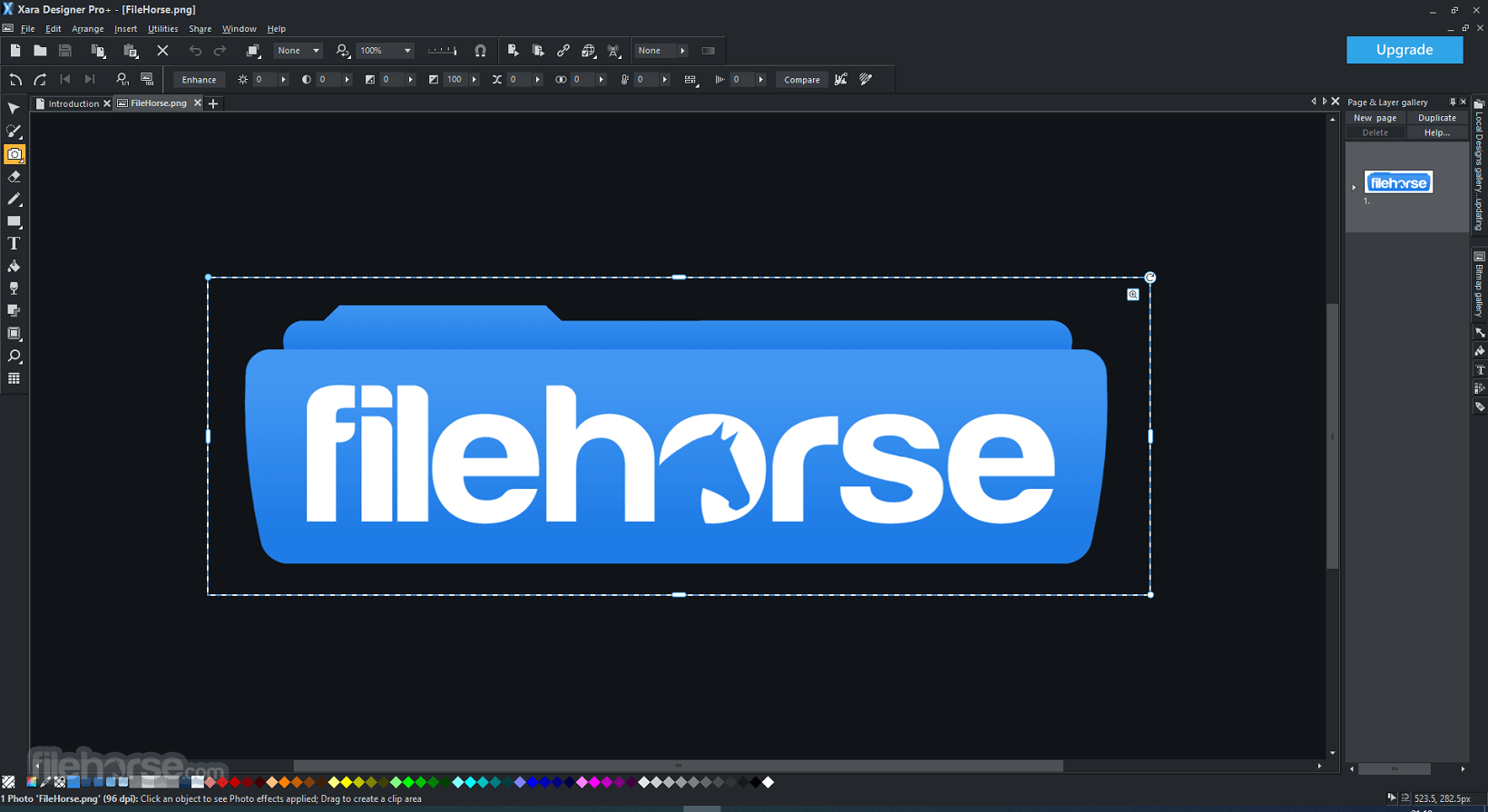Pick the bright green color swatch
The height and width of the screenshot is (812, 1488).
[408, 782]
